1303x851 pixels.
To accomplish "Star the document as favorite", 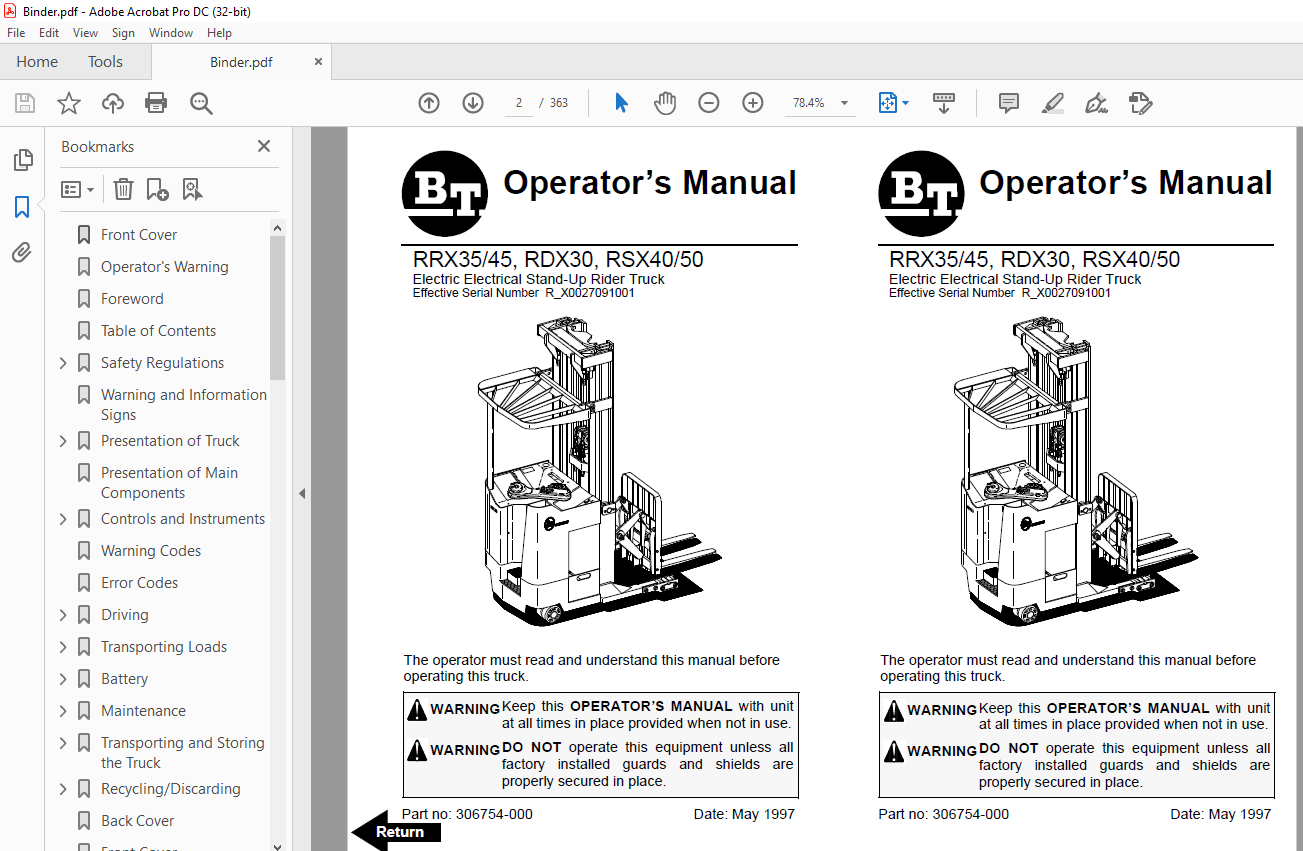I will click(x=69, y=103).
